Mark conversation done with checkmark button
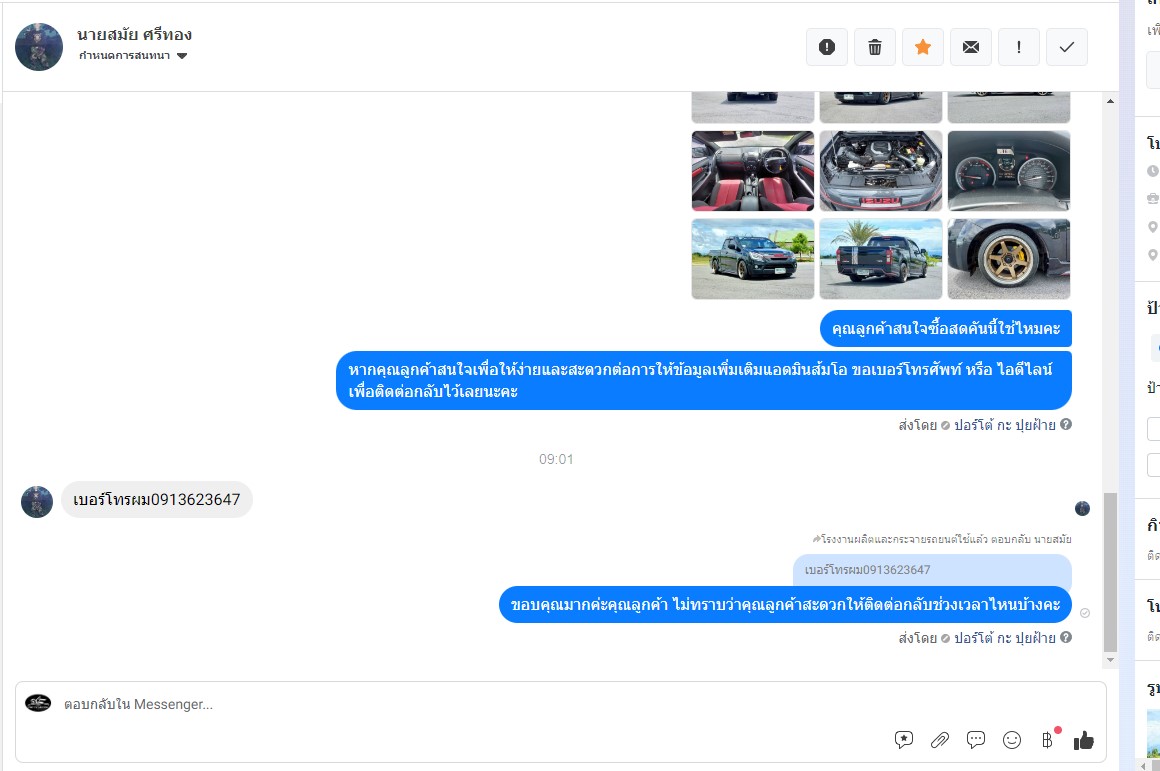Viewport: 1160px width, 771px height. [x=1067, y=47]
